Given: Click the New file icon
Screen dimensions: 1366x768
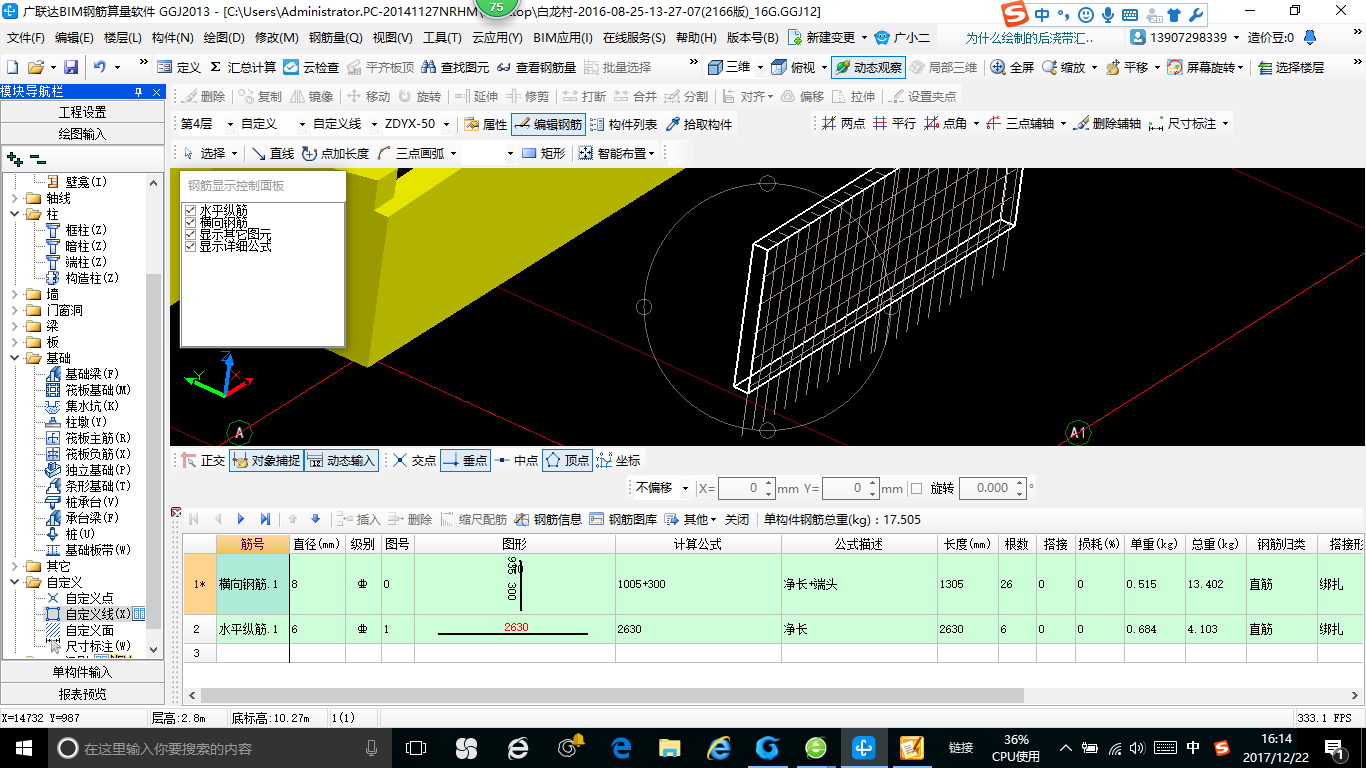Looking at the screenshot, I should click(12, 67).
